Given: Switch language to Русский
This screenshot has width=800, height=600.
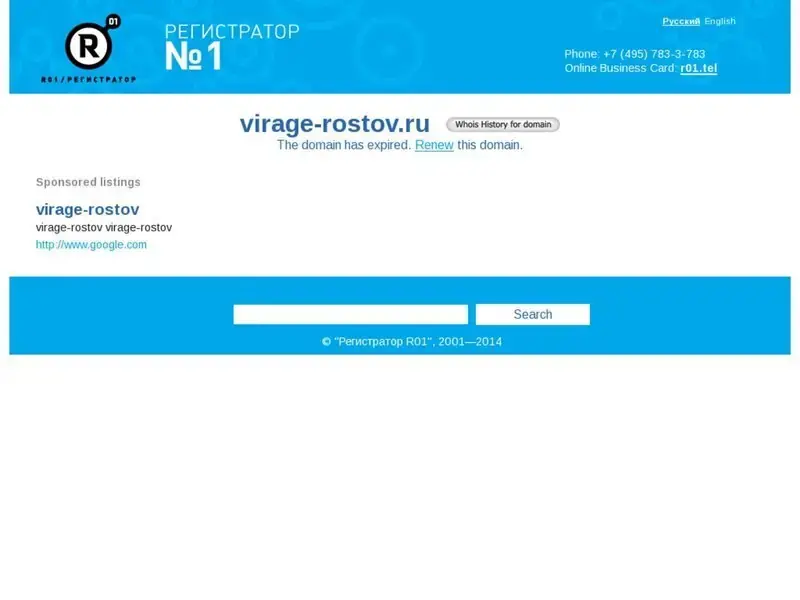Looking at the screenshot, I should tap(681, 21).
